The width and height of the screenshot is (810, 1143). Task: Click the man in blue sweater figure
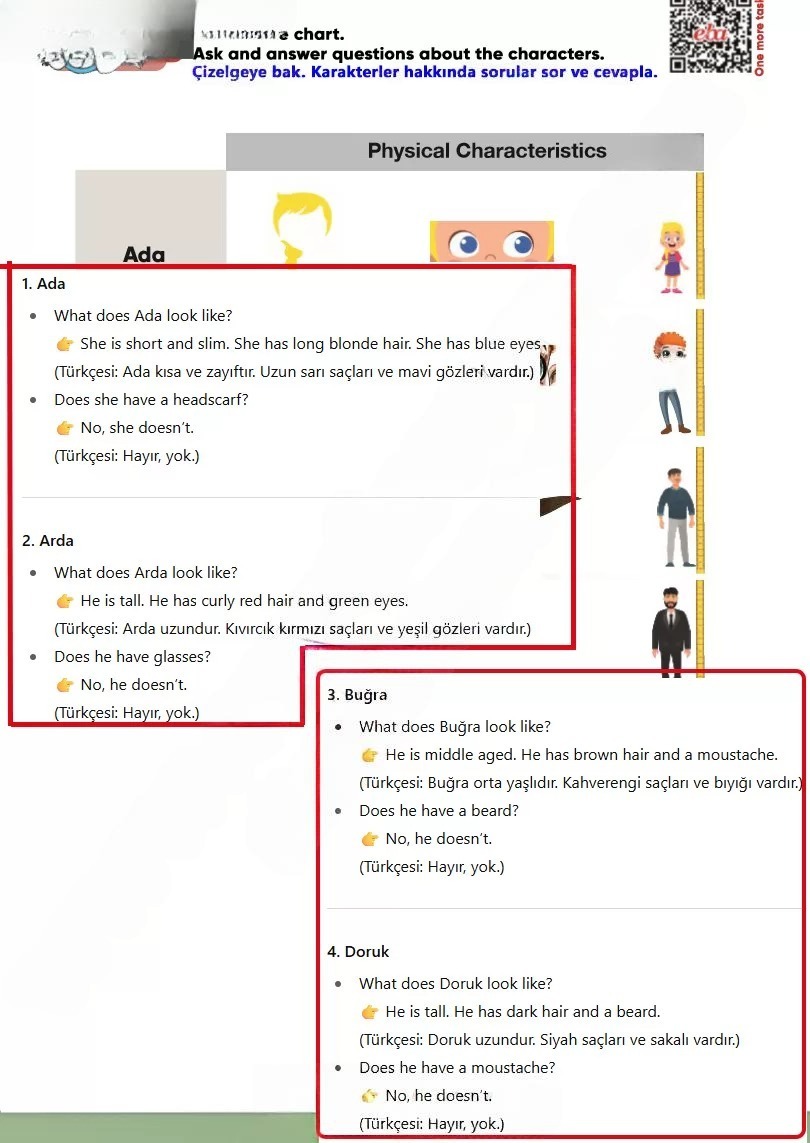pyautogui.click(x=676, y=517)
